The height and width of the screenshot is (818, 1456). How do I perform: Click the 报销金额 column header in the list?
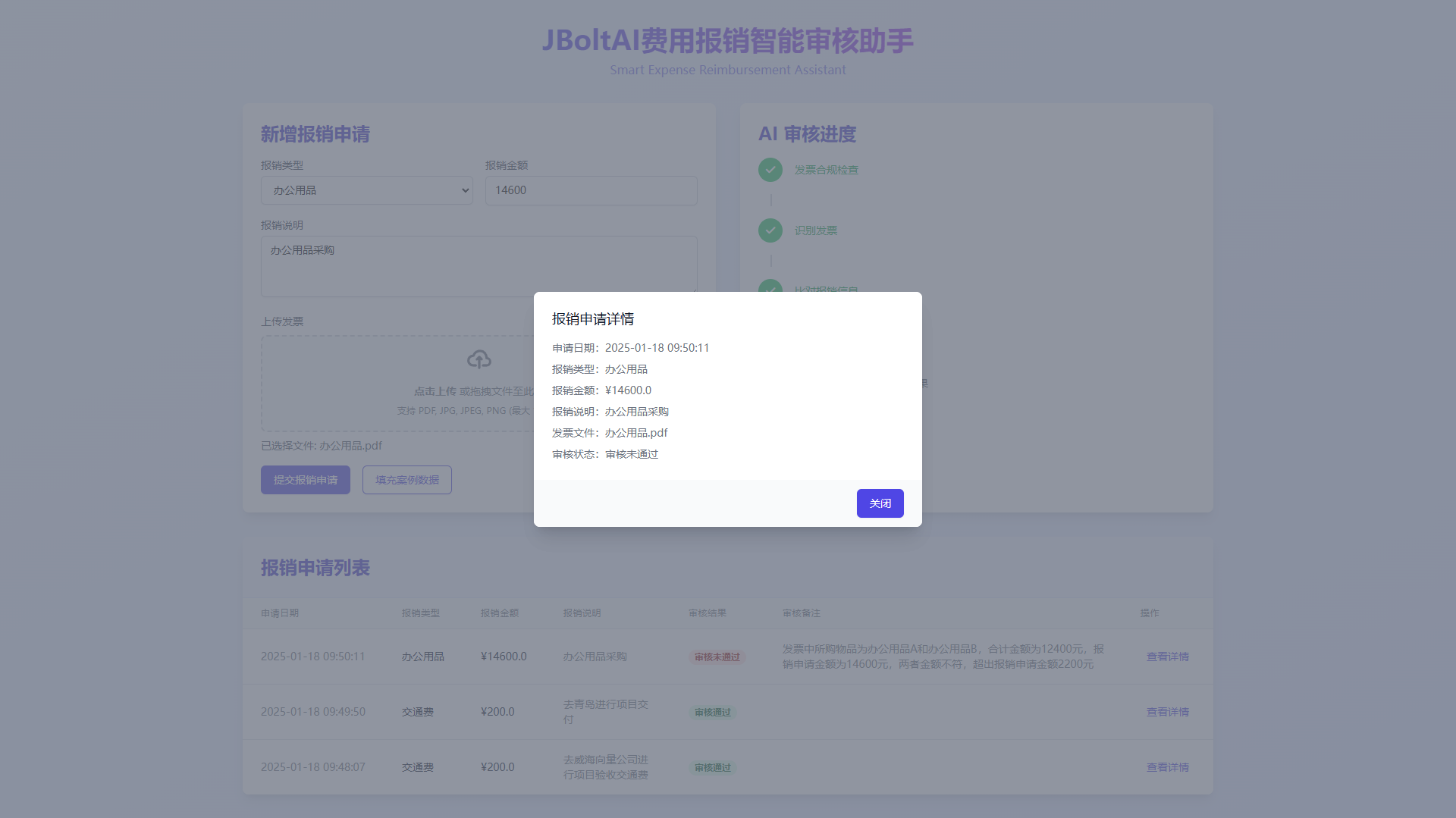coord(500,613)
